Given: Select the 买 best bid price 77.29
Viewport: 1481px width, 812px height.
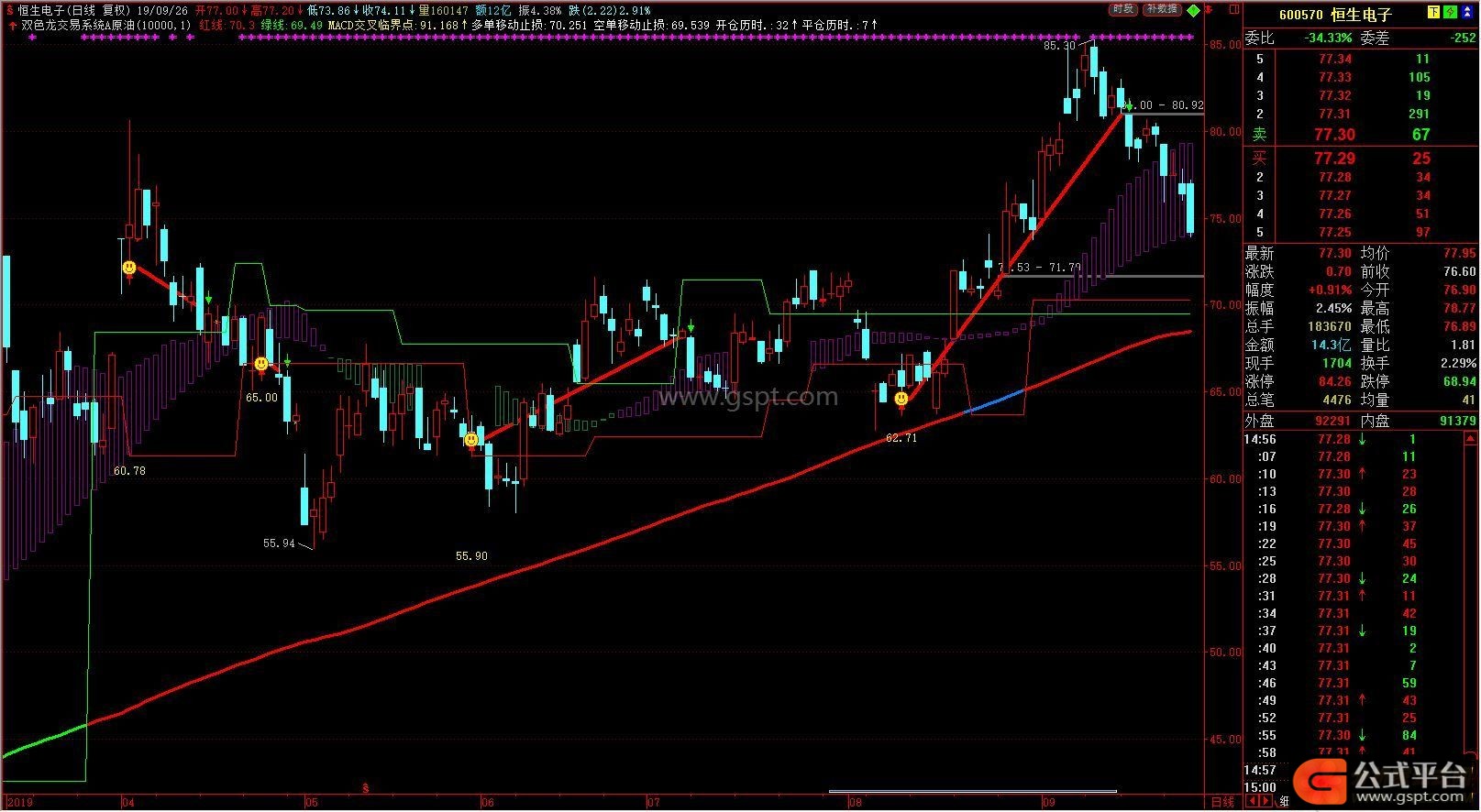Looking at the screenshot, I should 1334,158.
